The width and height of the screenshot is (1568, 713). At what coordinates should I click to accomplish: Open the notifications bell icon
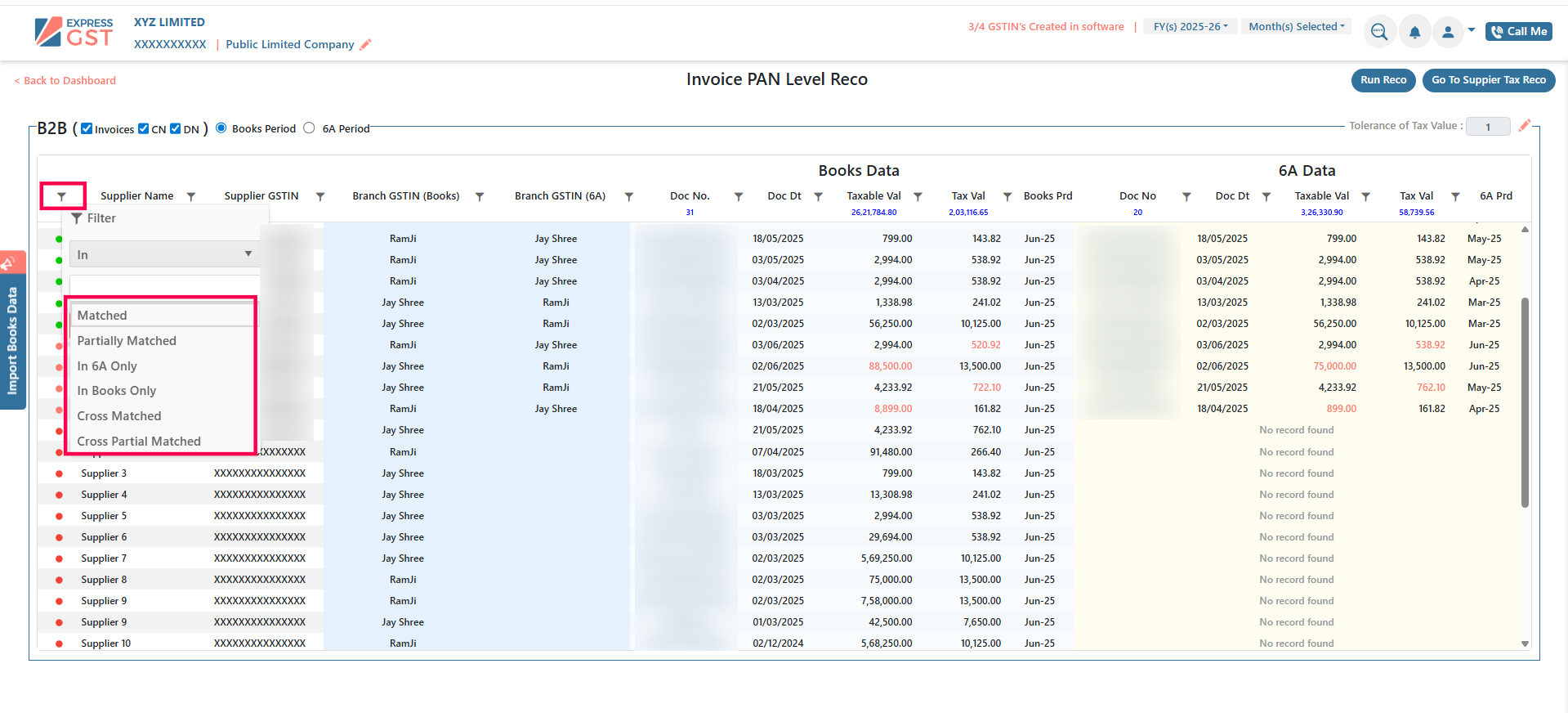pyautogui.click(x=1414, y=32)
